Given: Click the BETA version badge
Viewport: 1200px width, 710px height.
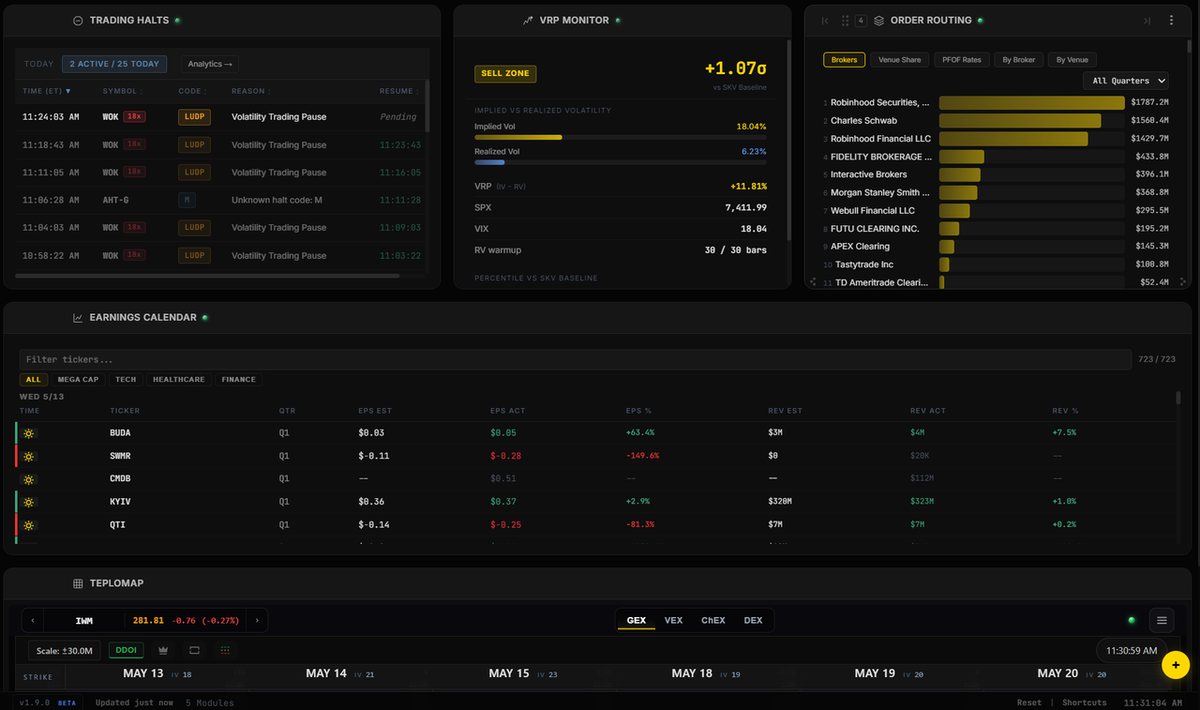Looking at the screenshot, I should 67,703.
